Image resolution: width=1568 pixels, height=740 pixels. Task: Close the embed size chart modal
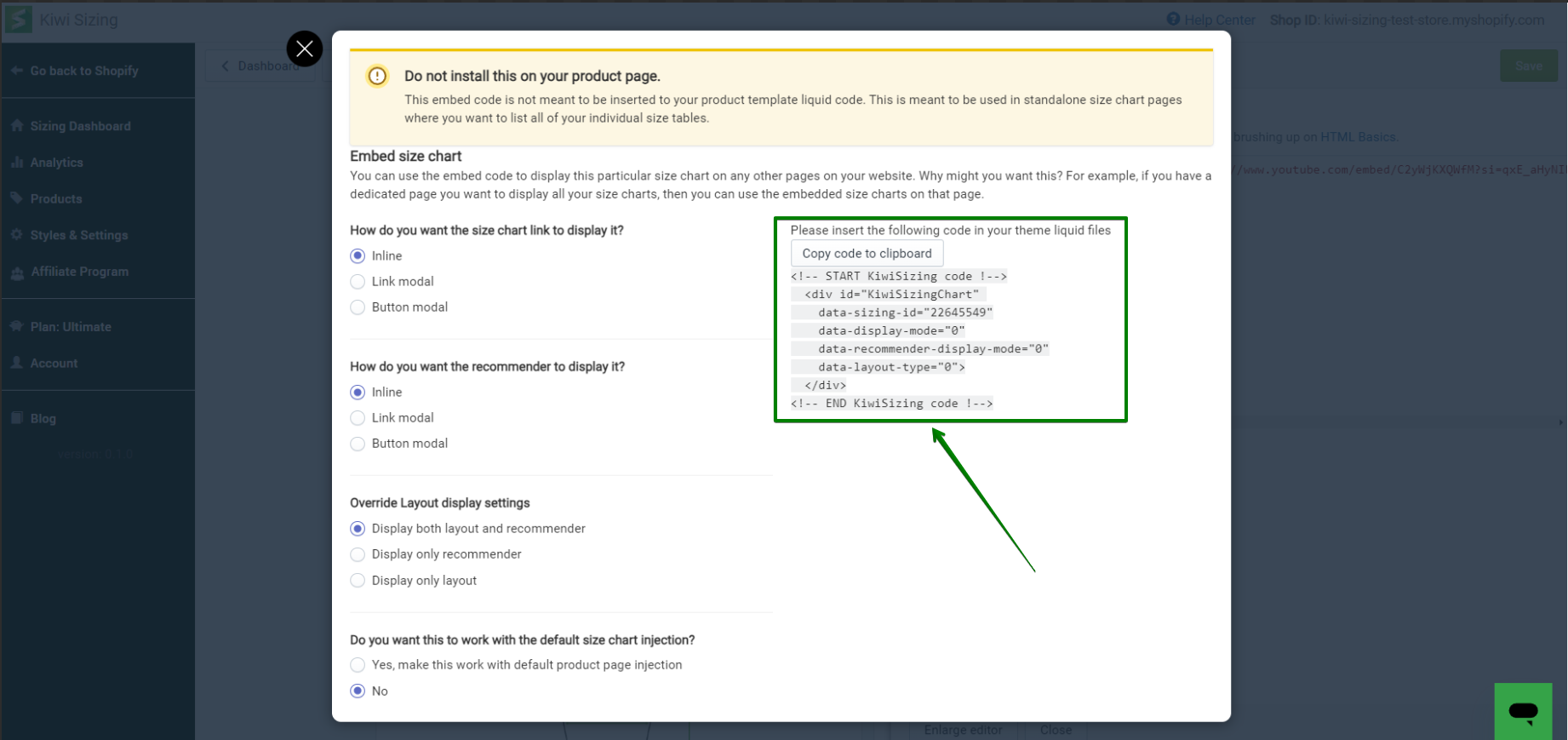[305, 49]
